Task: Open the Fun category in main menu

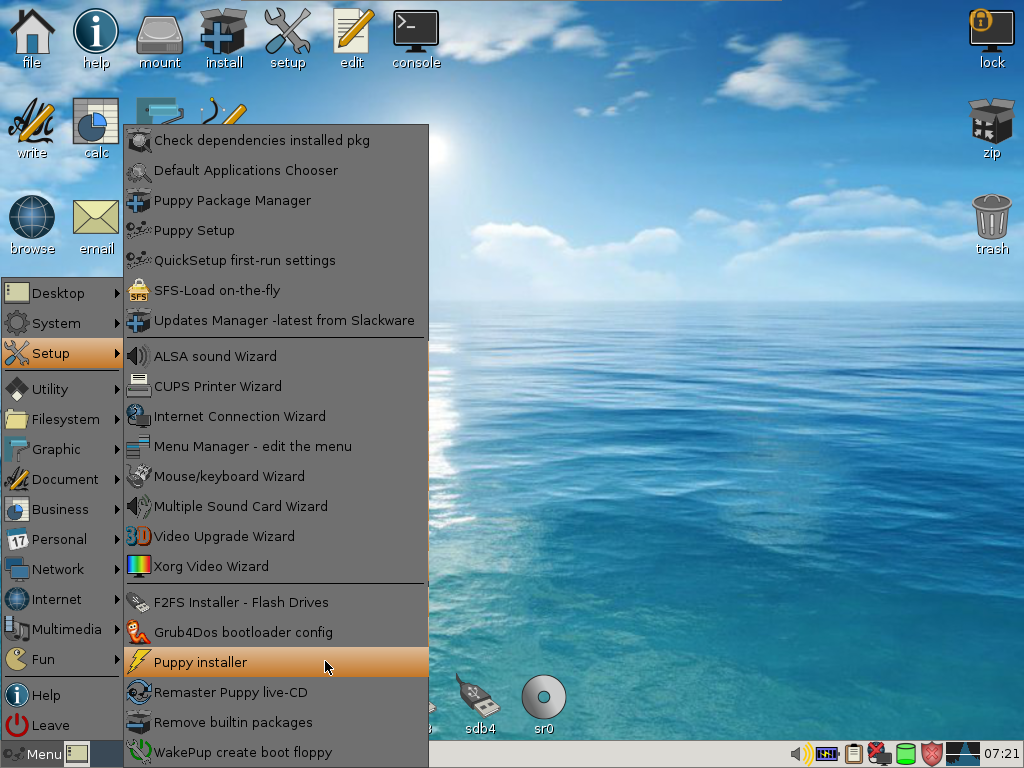Action: click(62, 660)
